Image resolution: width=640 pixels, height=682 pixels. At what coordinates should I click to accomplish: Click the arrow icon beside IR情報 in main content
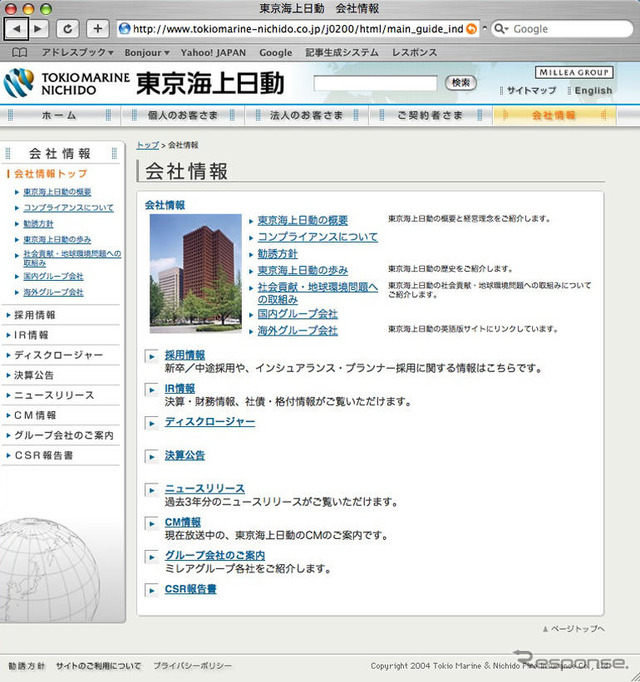[151, 390]
